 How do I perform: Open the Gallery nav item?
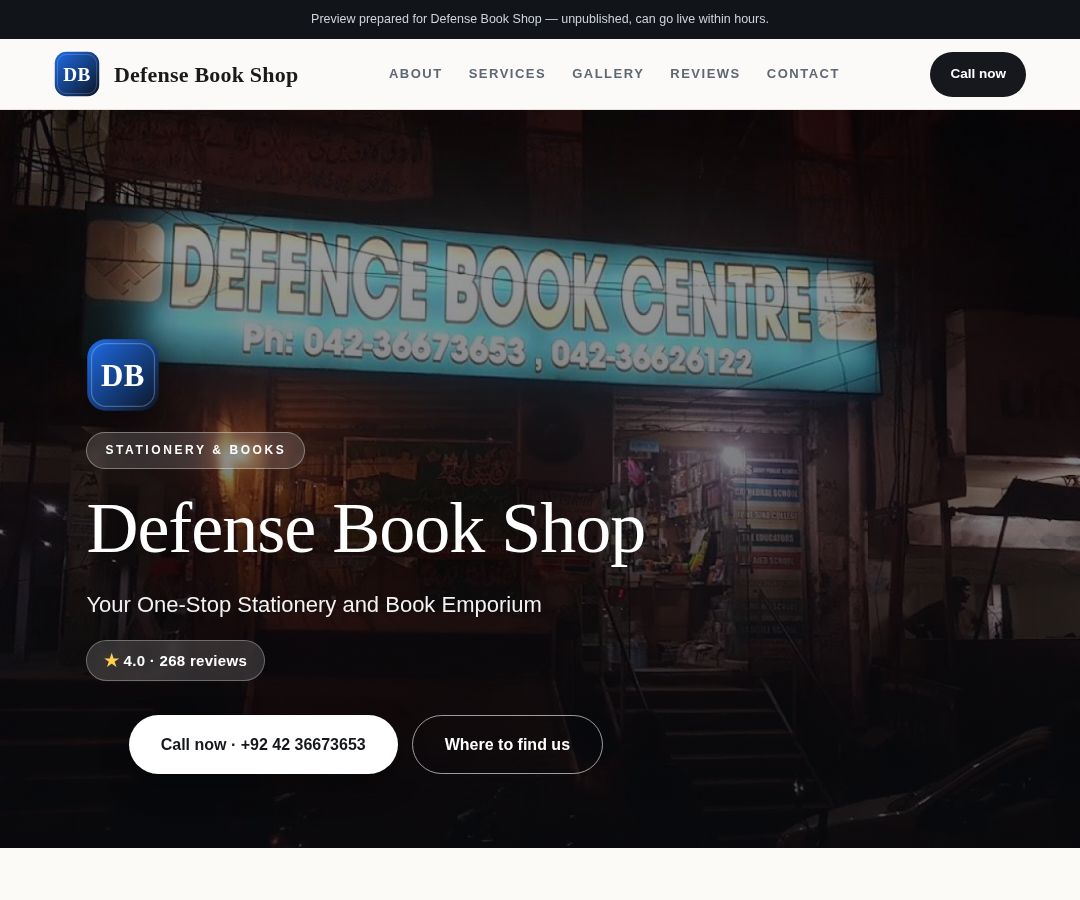coord(608,74)
